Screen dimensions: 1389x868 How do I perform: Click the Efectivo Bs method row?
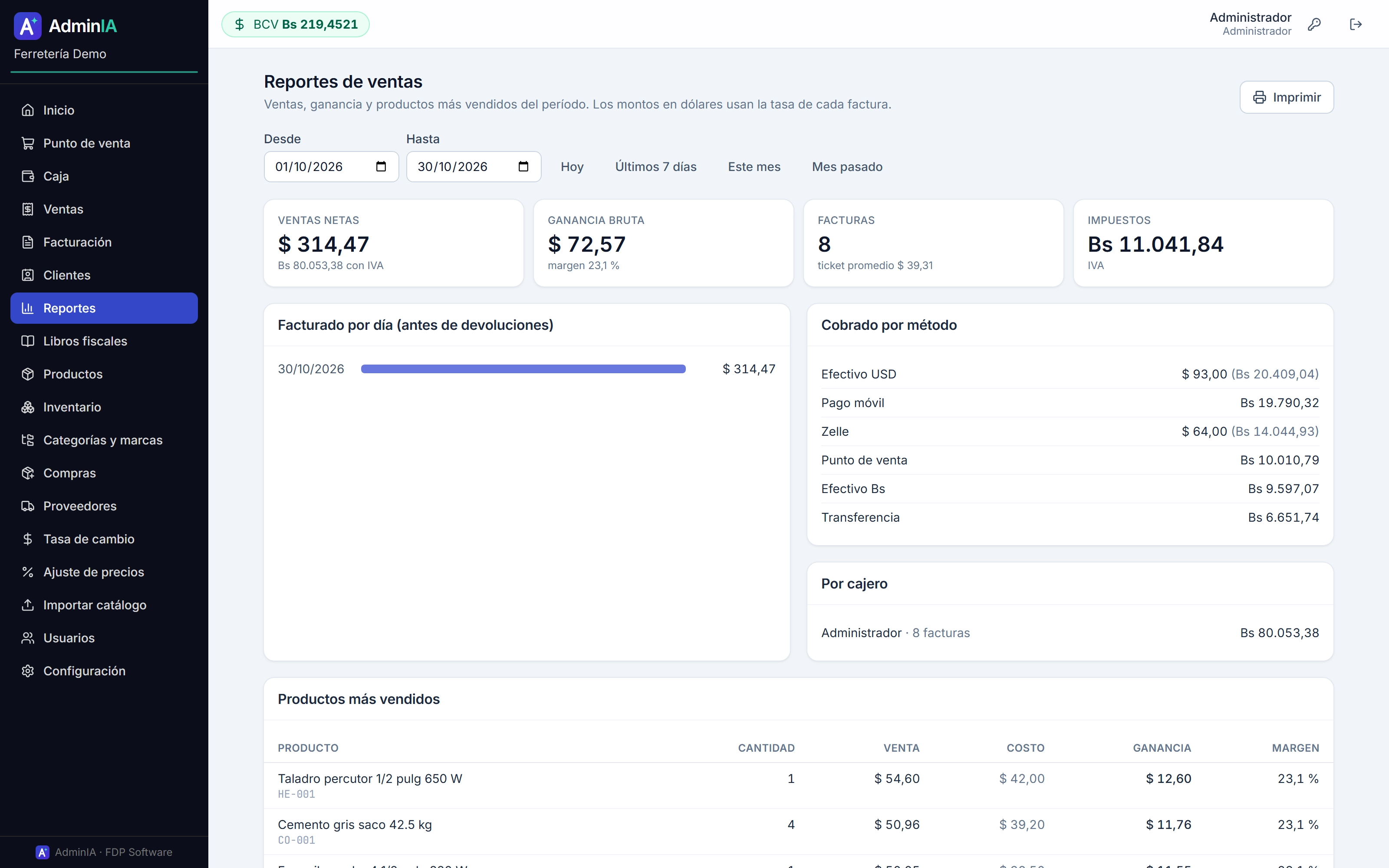[1070, 489]
